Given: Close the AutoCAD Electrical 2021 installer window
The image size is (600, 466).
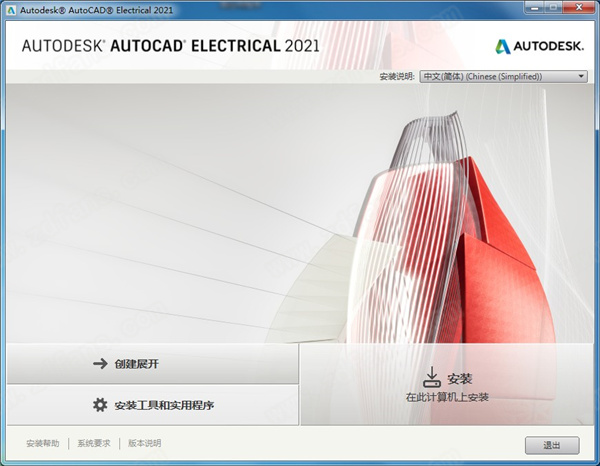Looking at the screenshot, I should 579,7.
